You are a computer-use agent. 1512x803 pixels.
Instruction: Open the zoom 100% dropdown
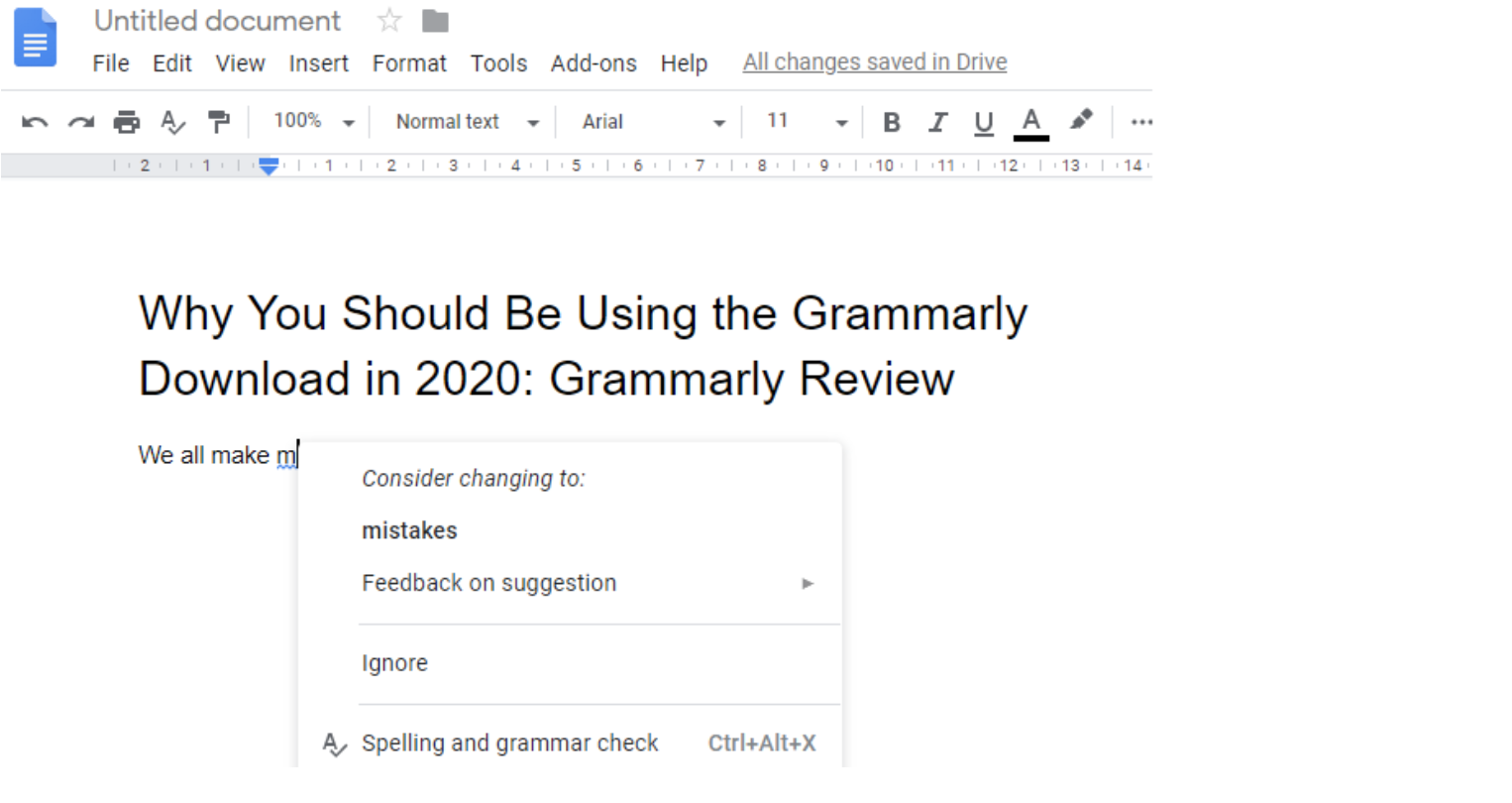(313, 122)
